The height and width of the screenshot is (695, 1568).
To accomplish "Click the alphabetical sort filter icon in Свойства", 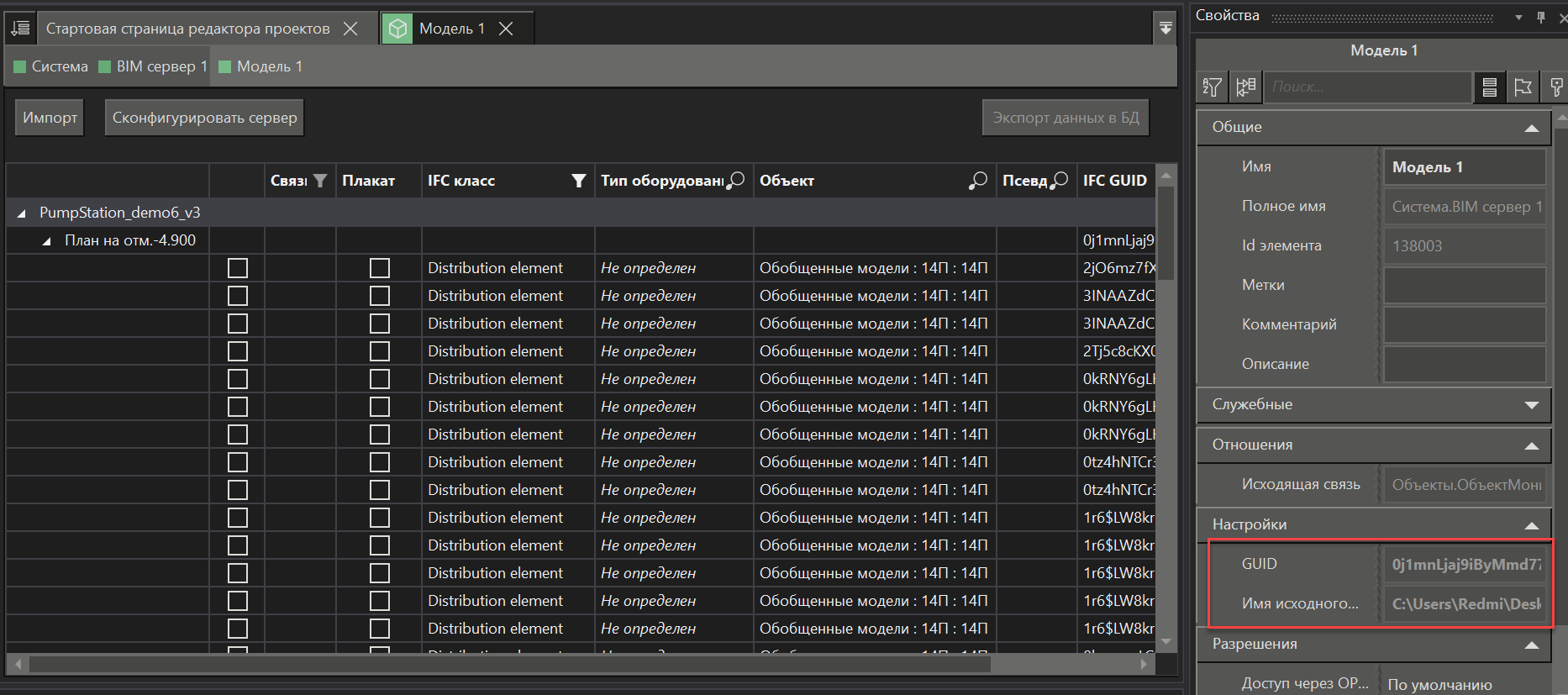I will 1212,87.
